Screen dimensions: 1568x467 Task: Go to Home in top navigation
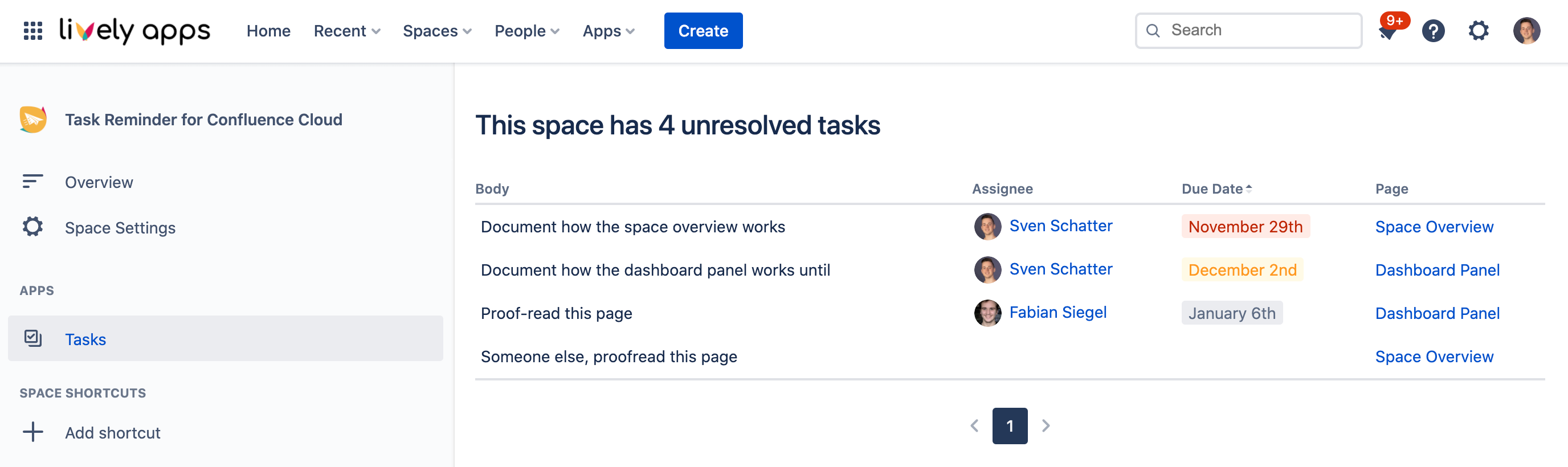[x=268, y=31]
